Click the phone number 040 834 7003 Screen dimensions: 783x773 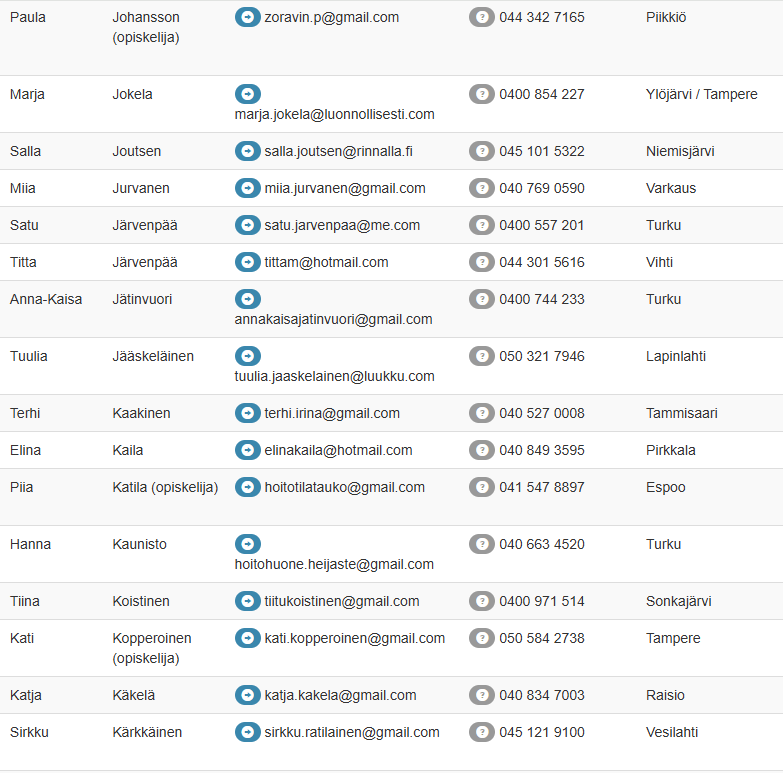[x=542, y=695]
